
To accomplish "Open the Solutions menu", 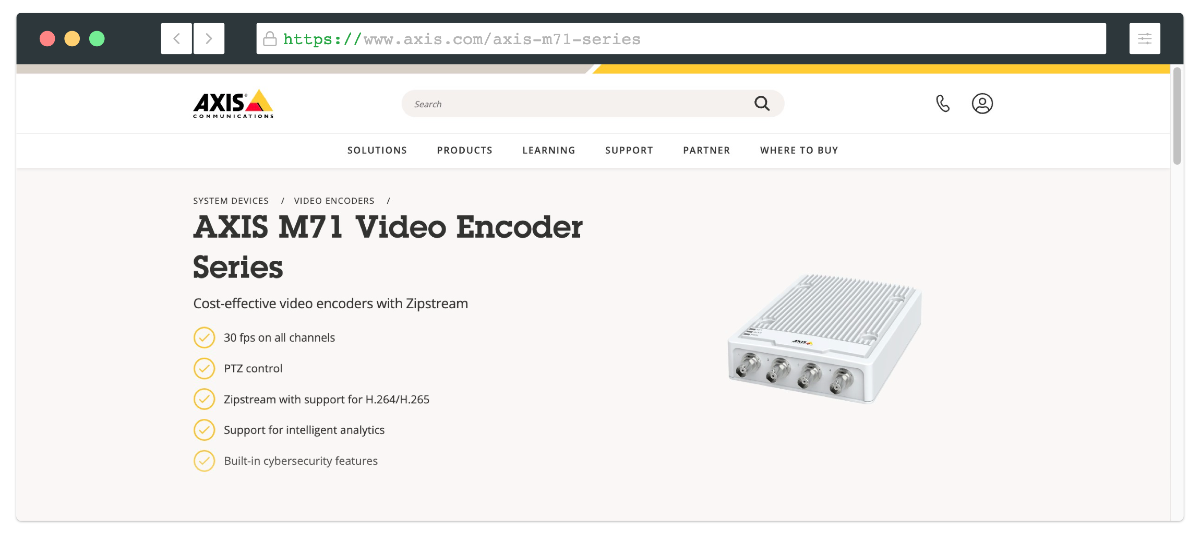I will coord(377,150).
